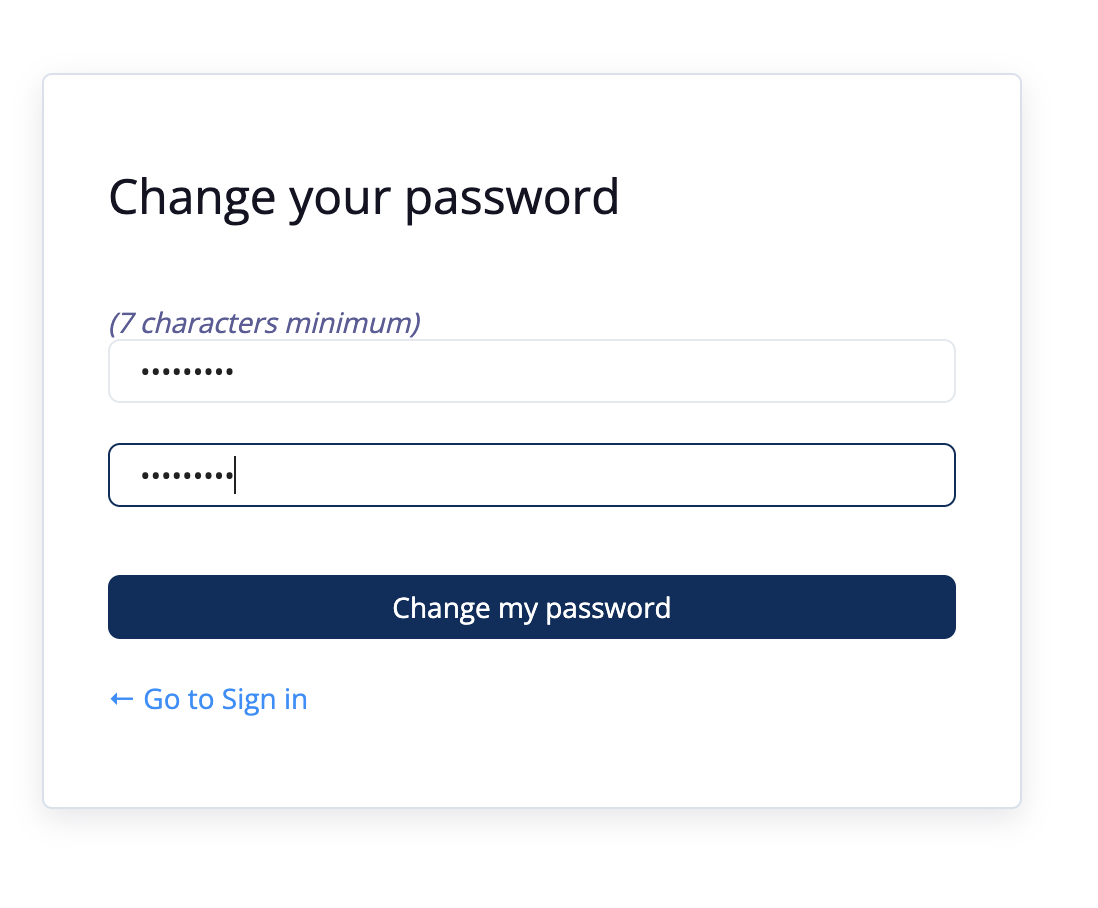This screenshot has width=1098, height=908.
Task: Click the word password on the dark button
Action: (608, 608)
